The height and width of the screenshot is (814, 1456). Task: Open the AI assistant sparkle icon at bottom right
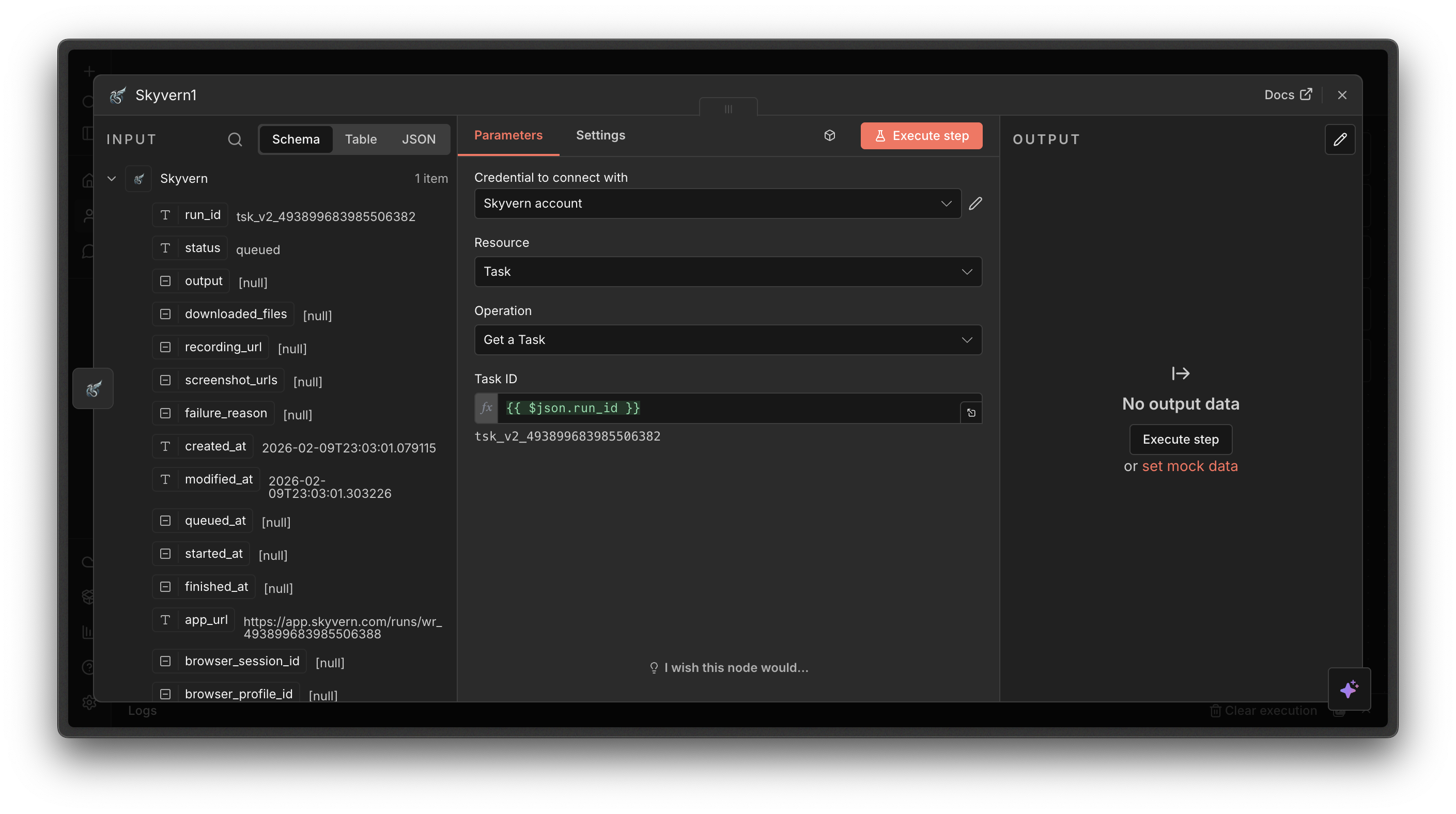point(1350,689)
